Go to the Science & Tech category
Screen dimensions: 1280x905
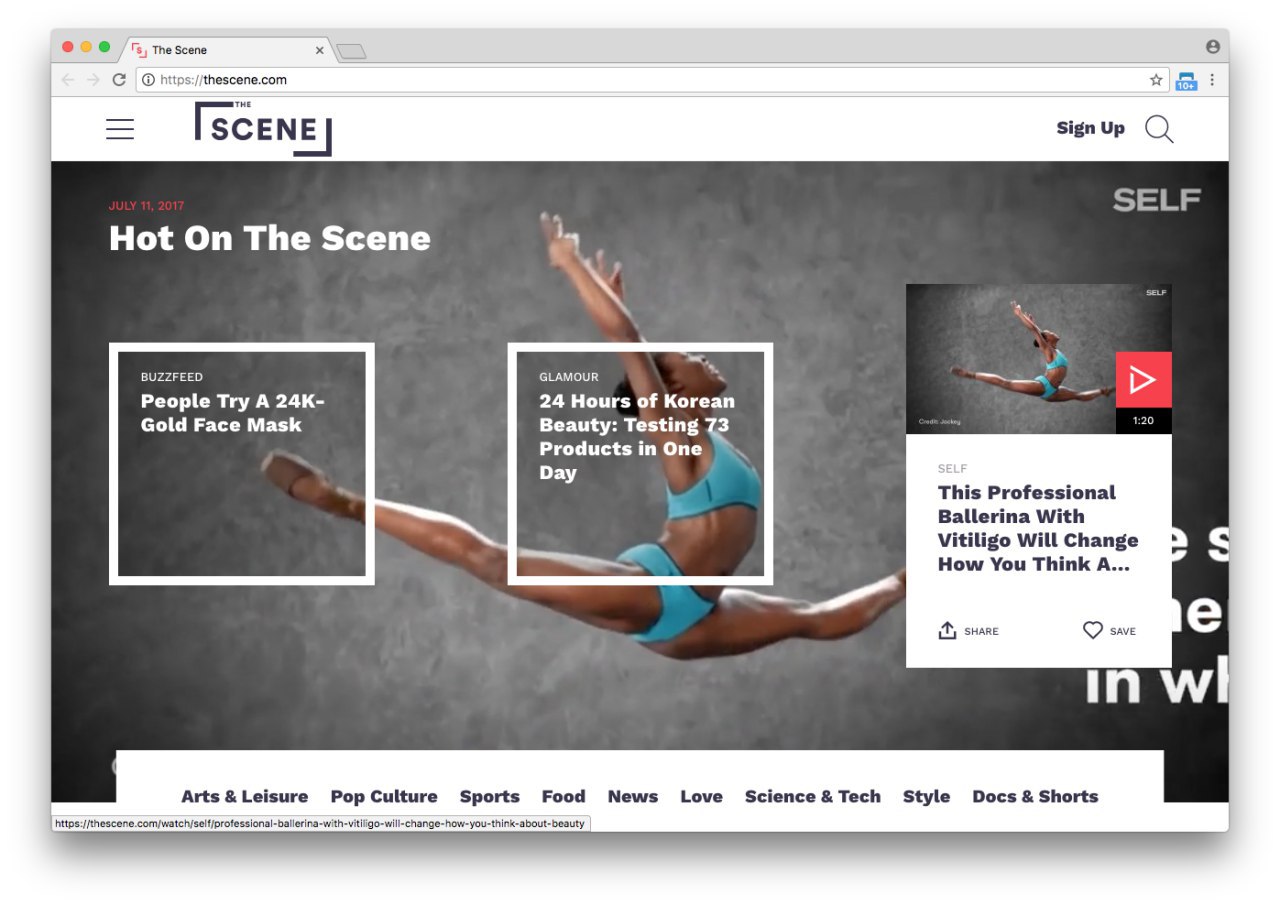812,797
